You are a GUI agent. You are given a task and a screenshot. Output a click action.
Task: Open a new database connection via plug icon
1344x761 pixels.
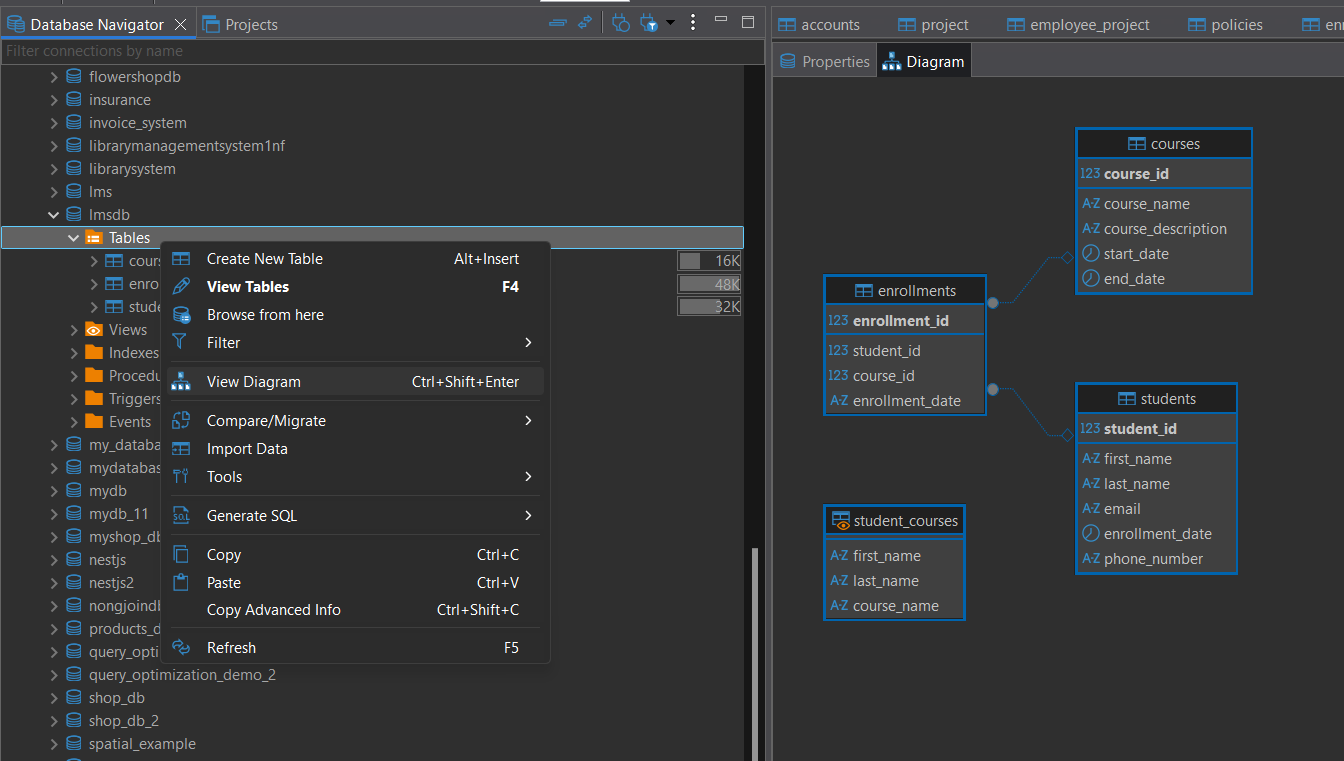[620, 22]
